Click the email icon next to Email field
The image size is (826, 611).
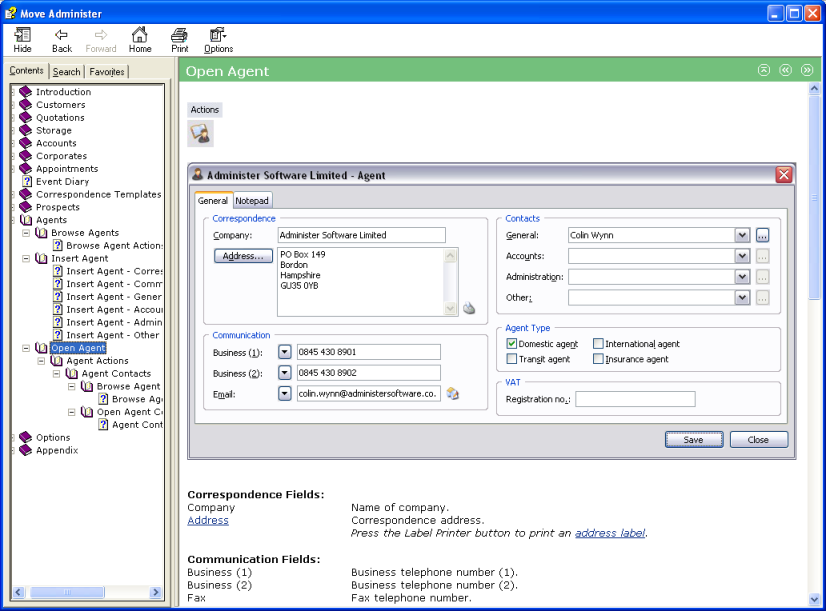coord(452,393)
